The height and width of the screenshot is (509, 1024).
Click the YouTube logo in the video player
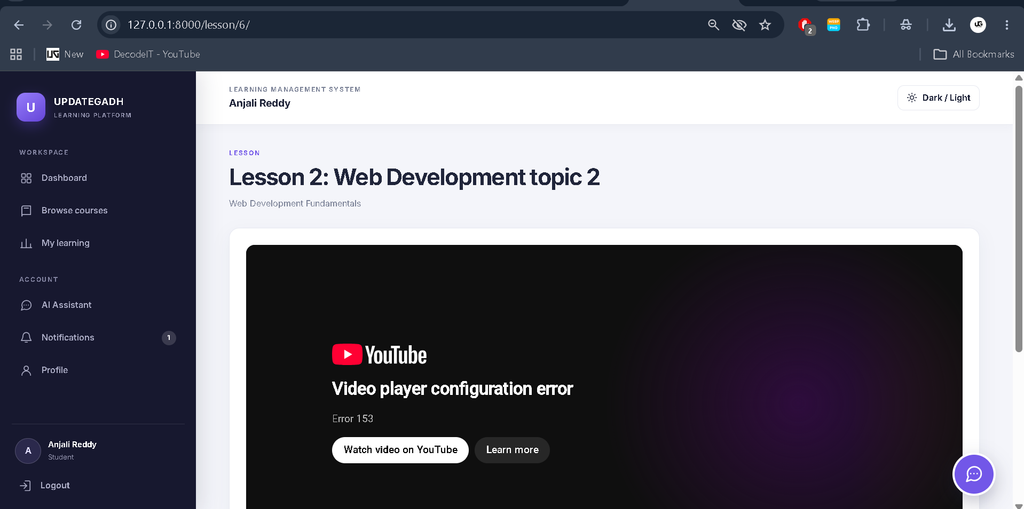tap(379, 355)
